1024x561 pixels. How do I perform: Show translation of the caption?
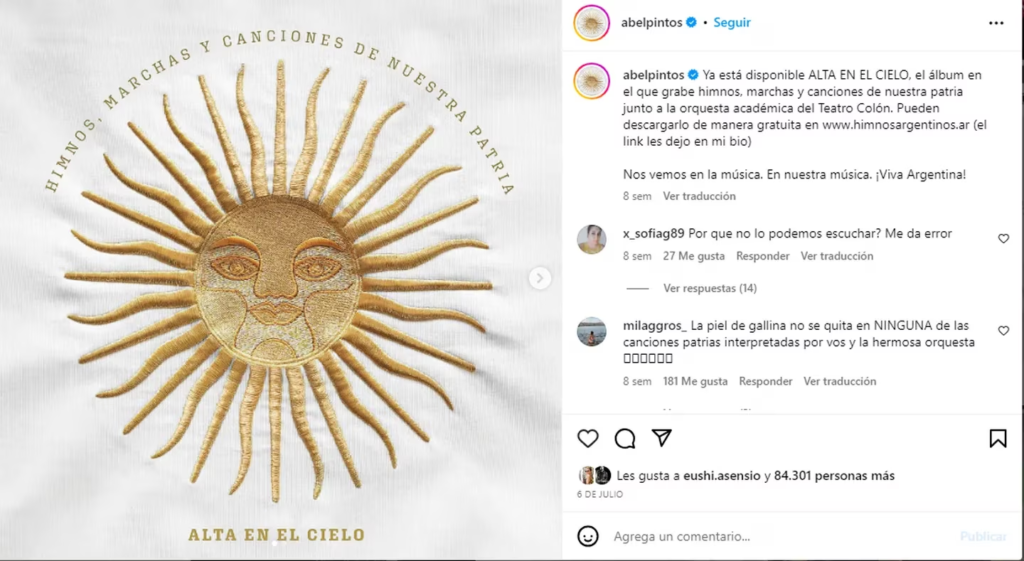699,196
